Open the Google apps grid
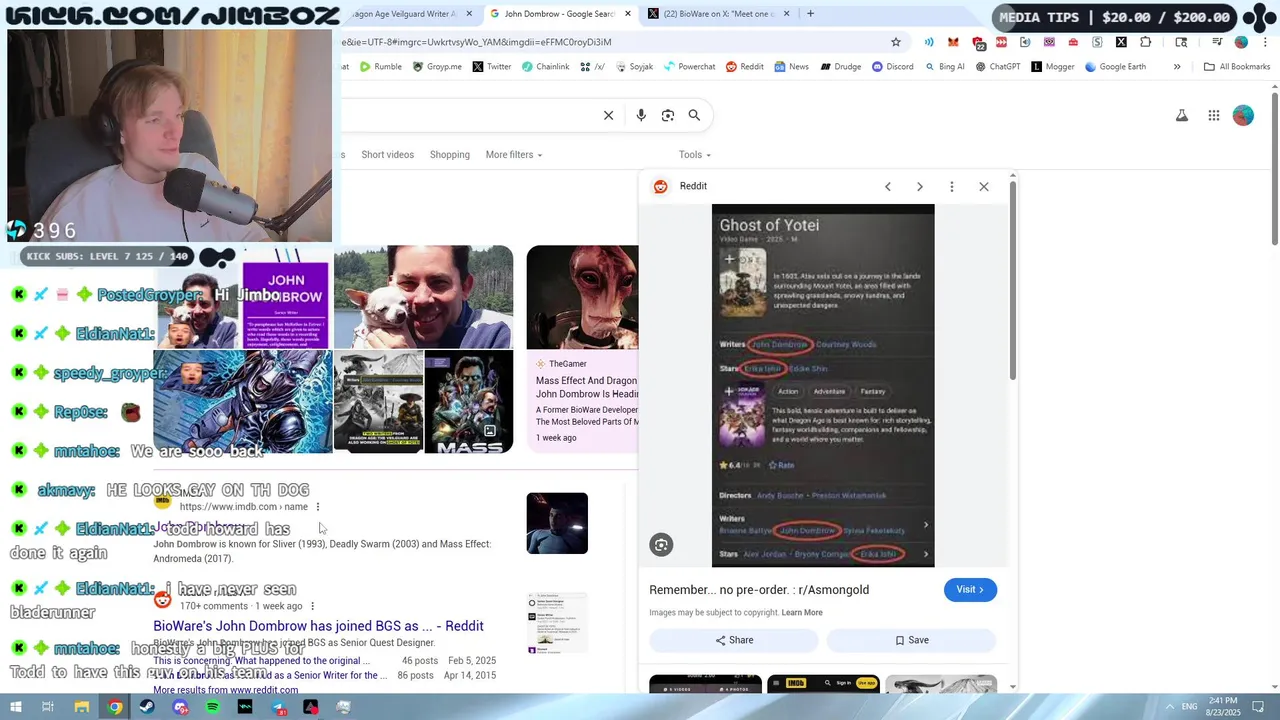The image size is (1280, 720). [x=1214, y=116]
